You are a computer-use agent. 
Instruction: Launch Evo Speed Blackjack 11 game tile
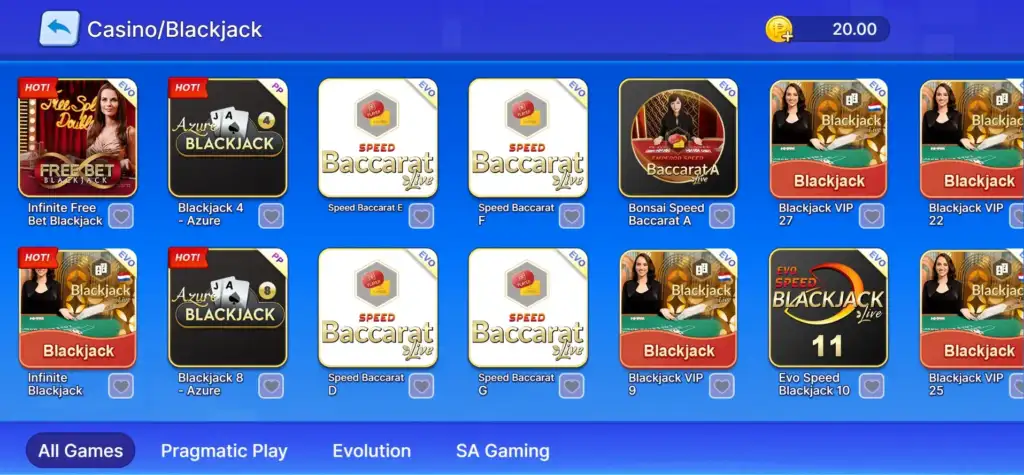[828, 308]
